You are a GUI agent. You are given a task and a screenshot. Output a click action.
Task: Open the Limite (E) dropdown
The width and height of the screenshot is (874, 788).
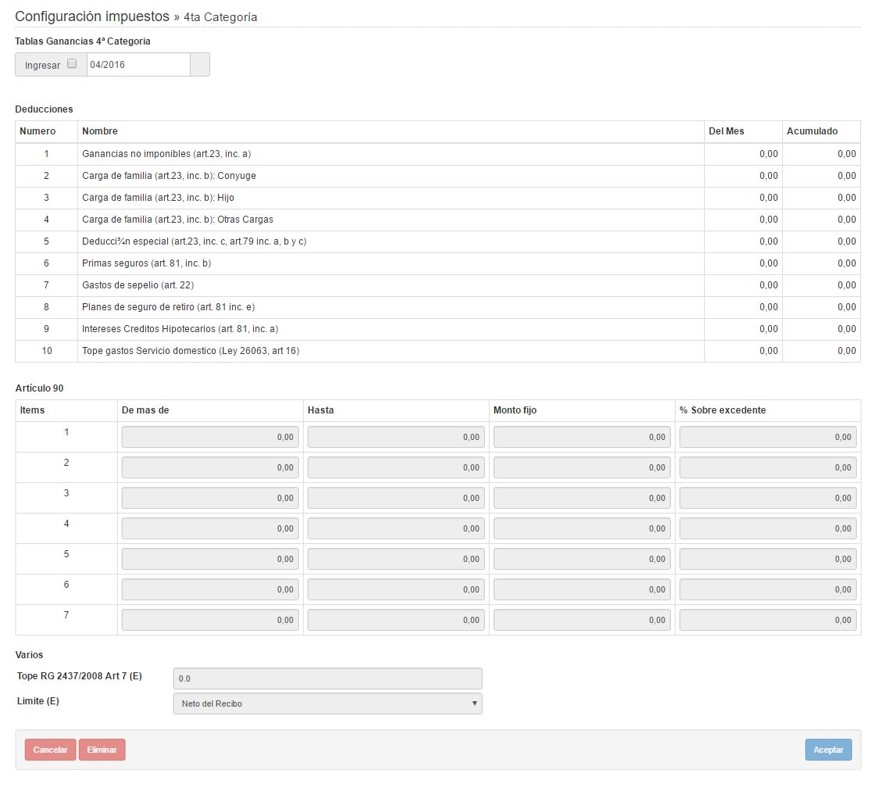(x=327, y=703)
